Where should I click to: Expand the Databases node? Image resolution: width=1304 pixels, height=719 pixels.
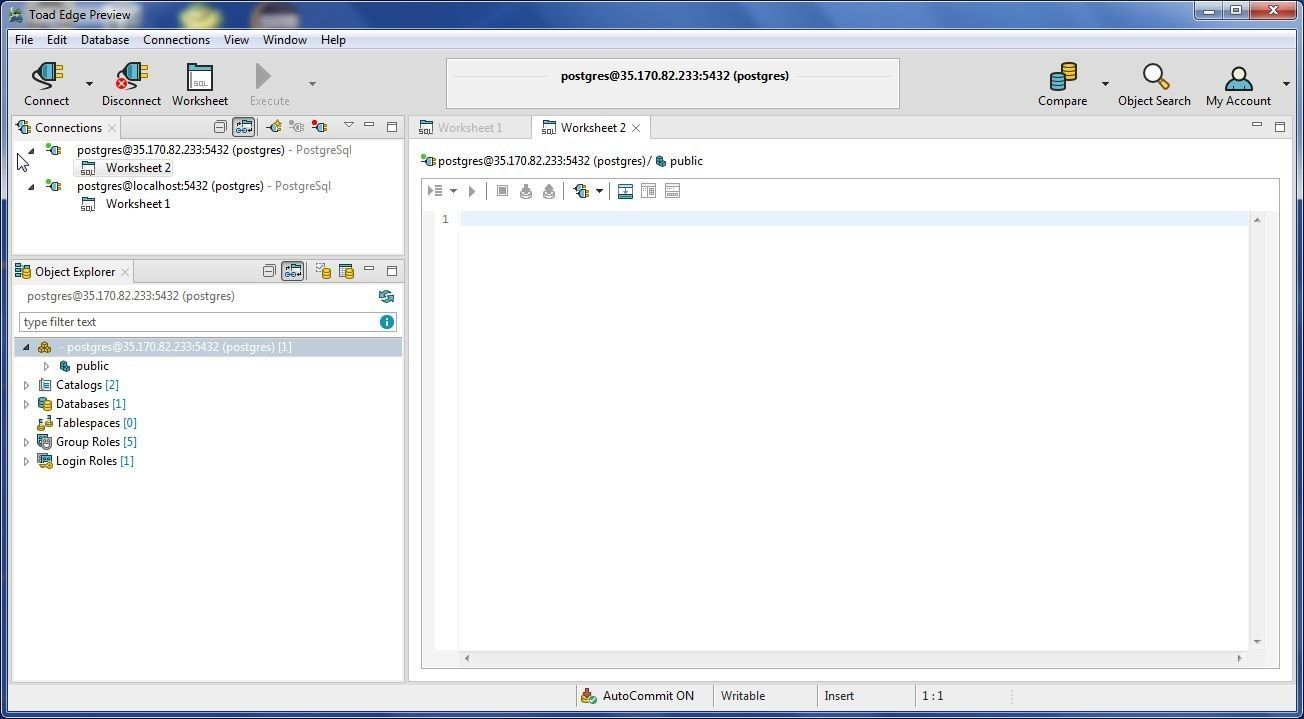(26, 404)
